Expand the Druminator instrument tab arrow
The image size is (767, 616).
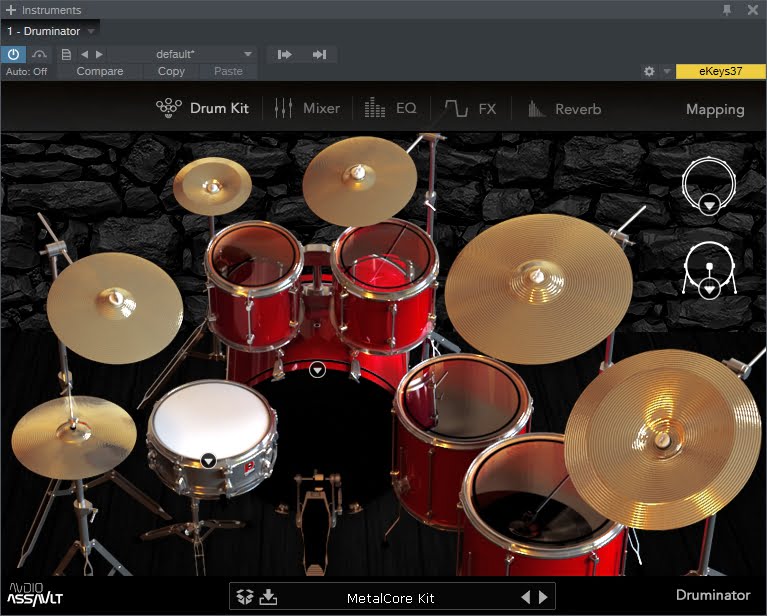(x=91, y=31)
